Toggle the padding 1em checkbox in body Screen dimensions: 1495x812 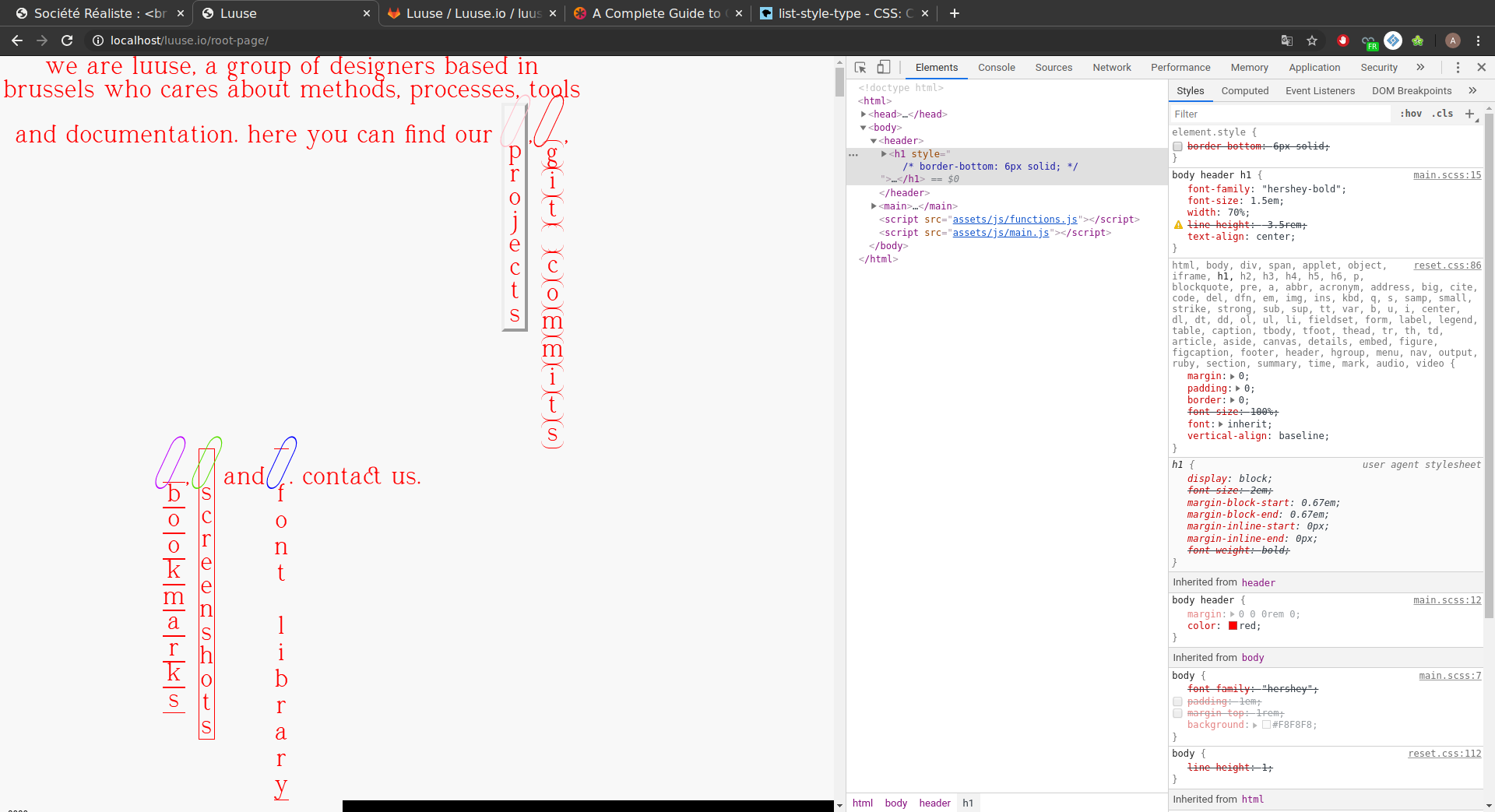point(1177,701)
